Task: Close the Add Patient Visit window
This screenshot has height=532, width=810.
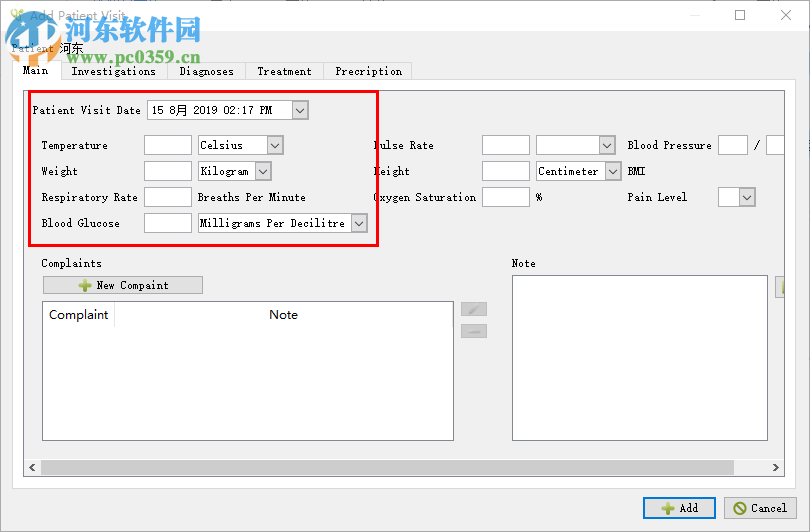Action: point(786,15)
